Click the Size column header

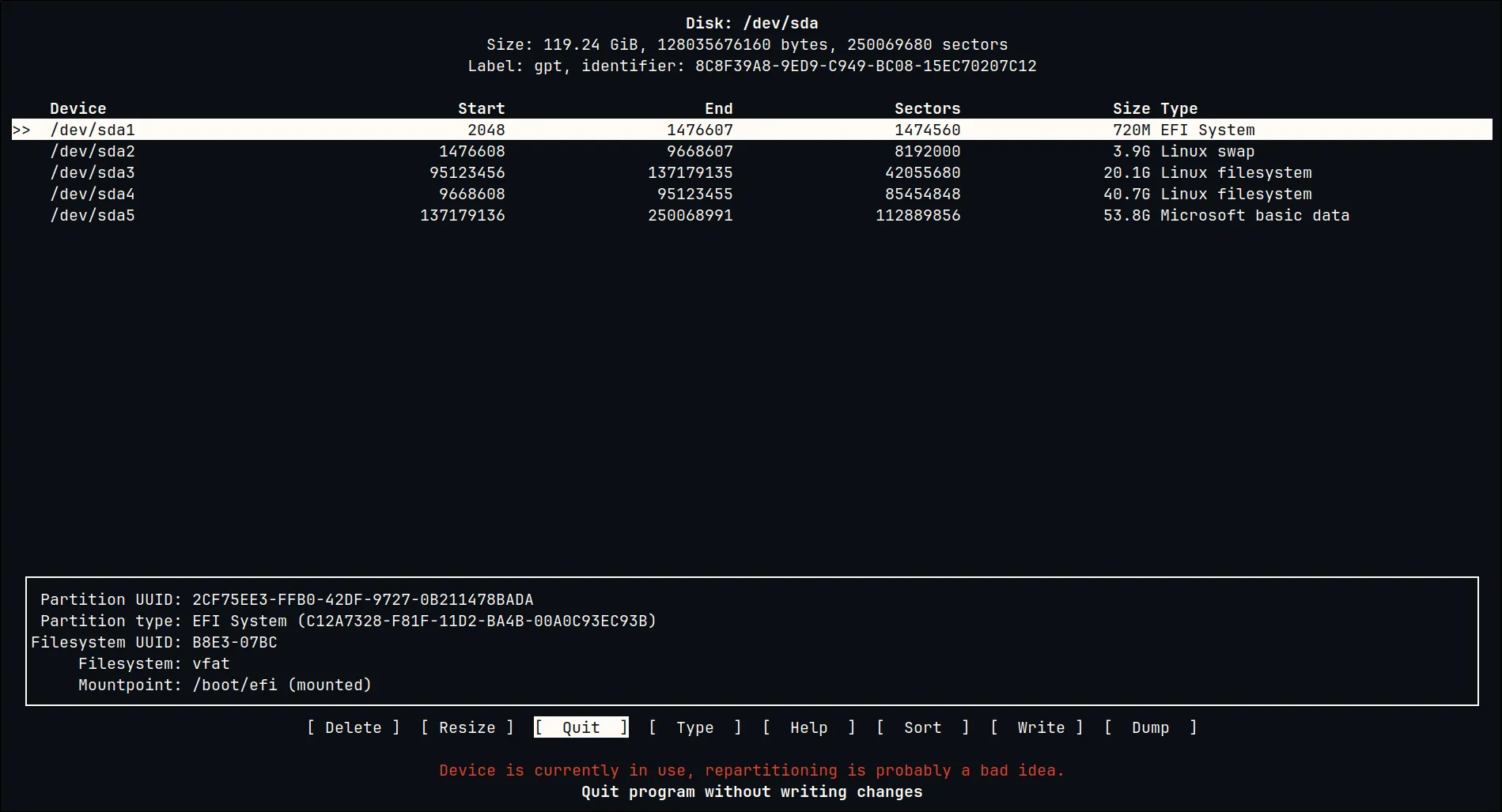1131,108
